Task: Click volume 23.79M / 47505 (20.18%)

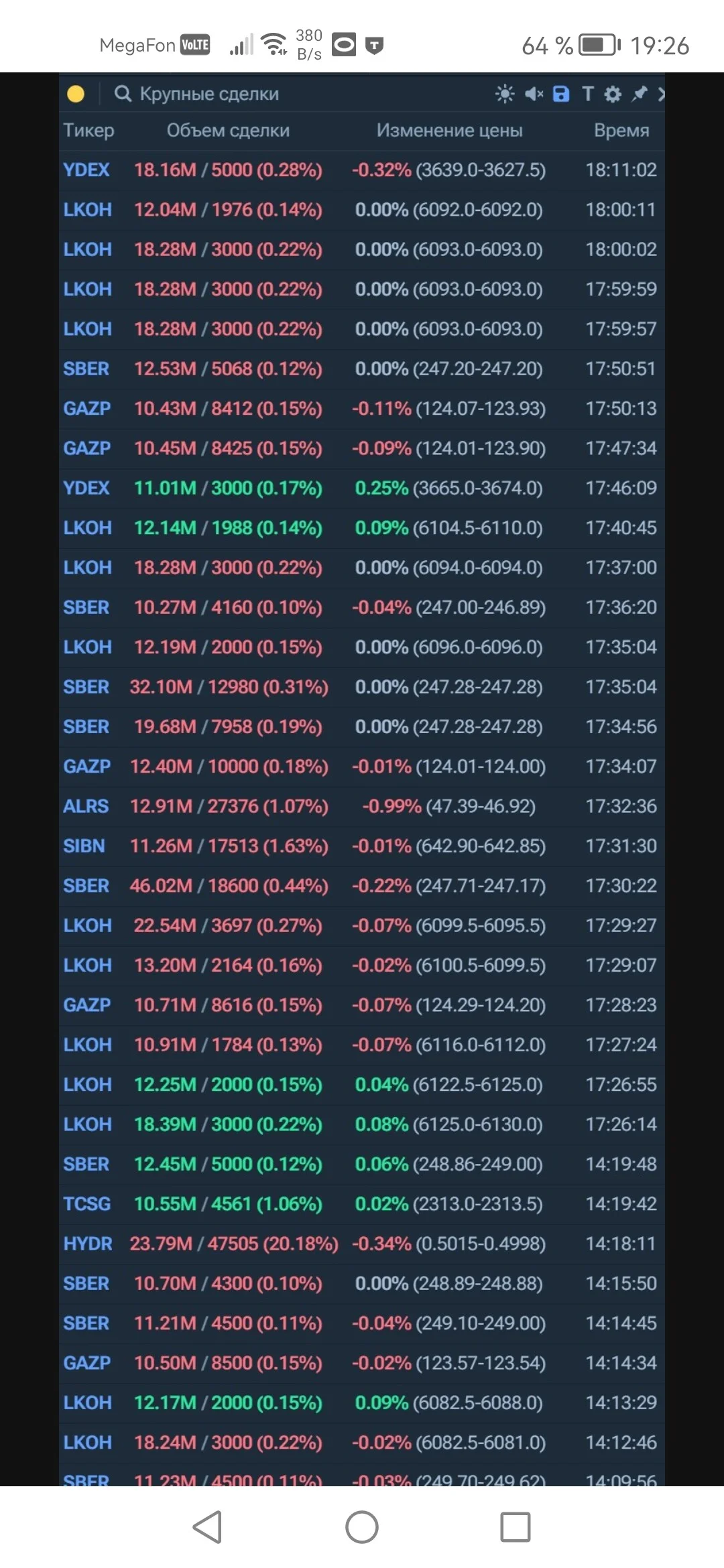Action: click(x=234, y=1244)
